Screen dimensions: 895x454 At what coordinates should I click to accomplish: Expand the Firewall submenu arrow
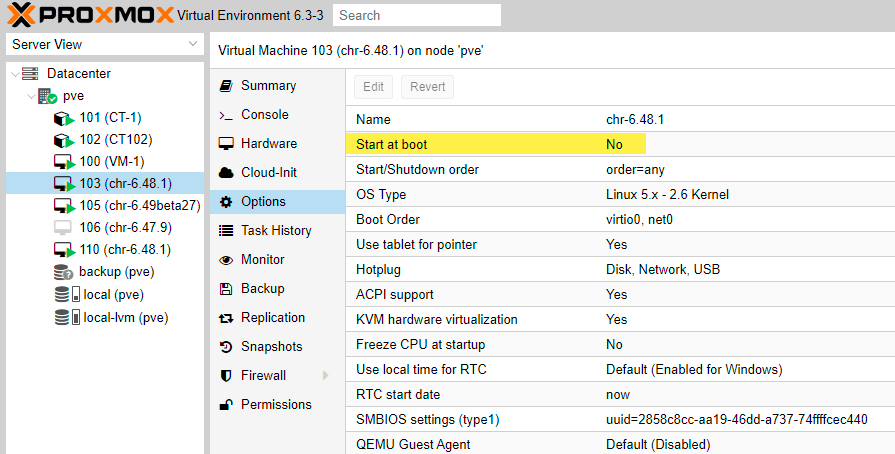coord(325,376)
